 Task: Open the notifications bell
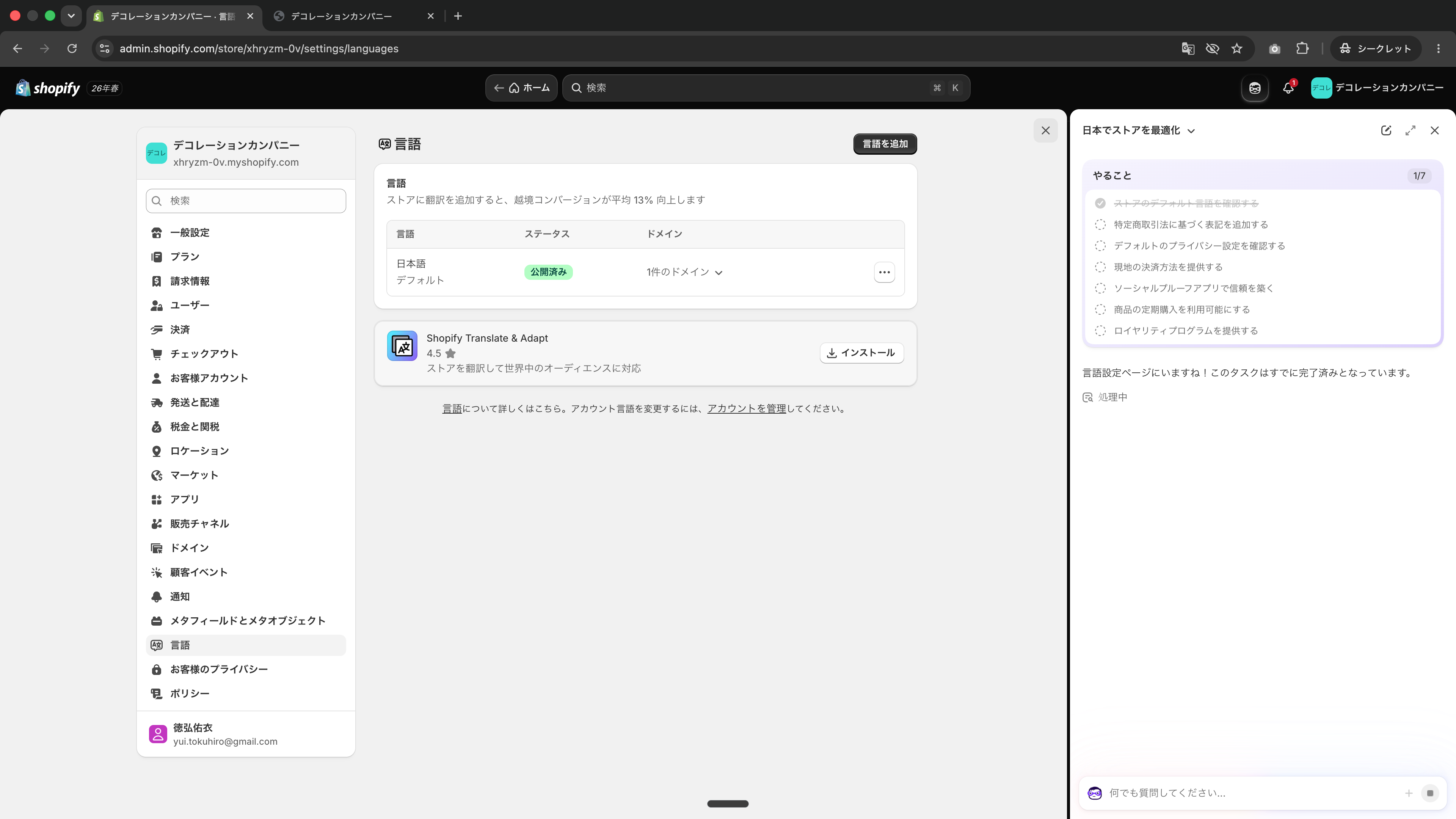click(x=1288, y=88)
